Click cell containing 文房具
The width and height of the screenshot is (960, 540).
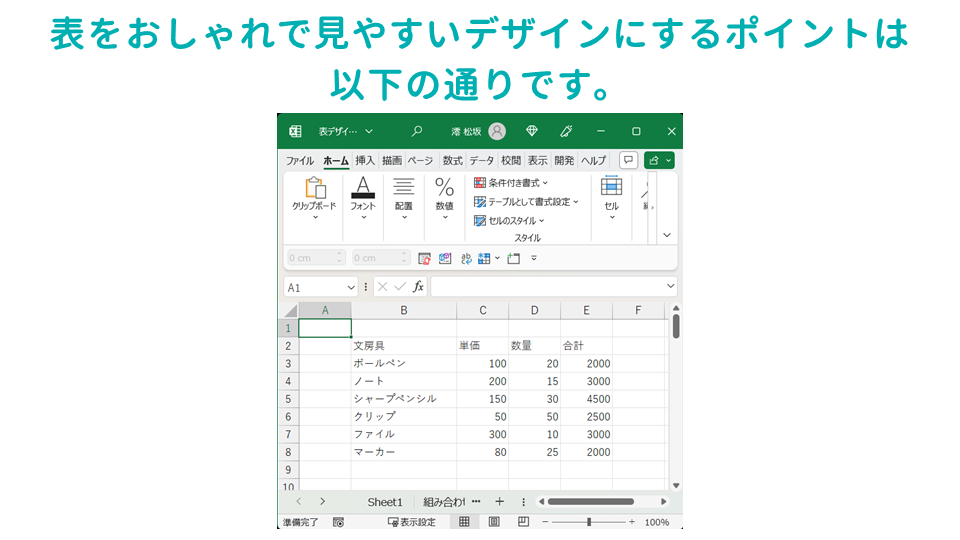(403, 346)
